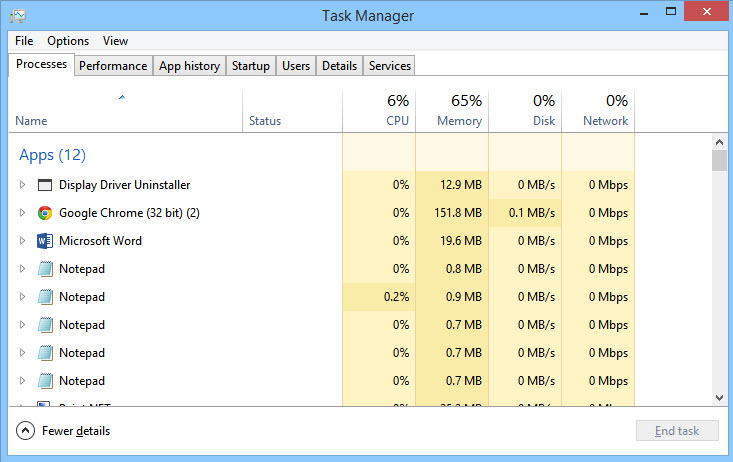The height and width of the screenshot is (462, 733).
Task: Click the vertical scrollbar thumb
Action: tap(719, 160)
